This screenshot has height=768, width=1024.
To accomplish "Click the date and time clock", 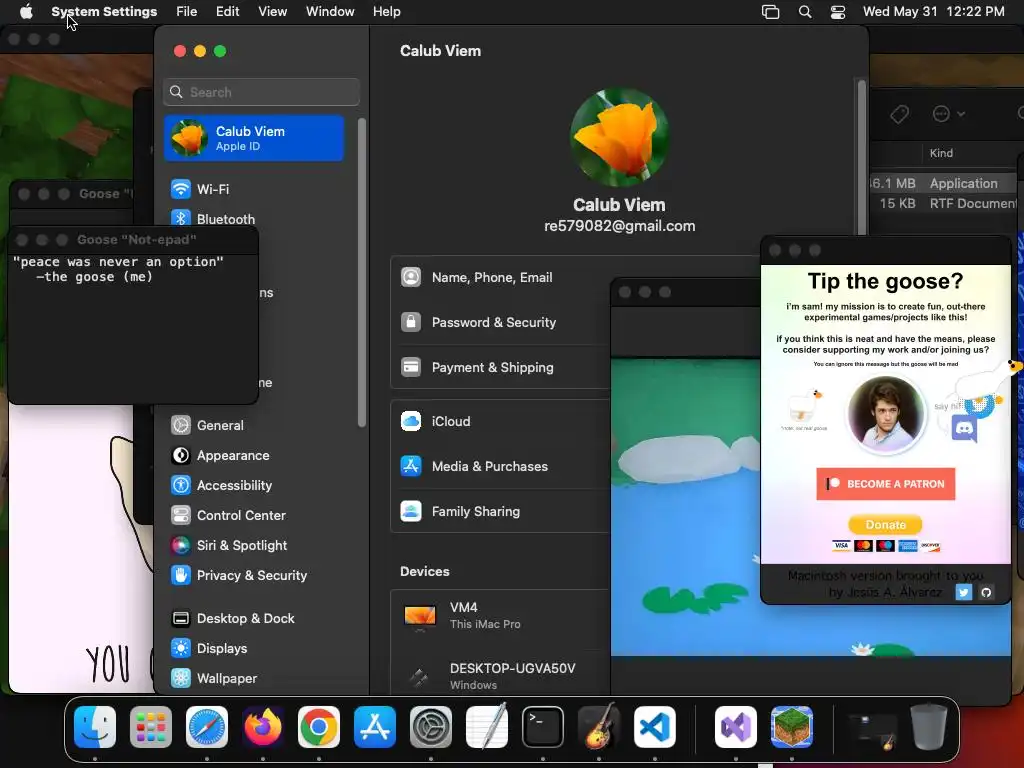I will click(x=933, y=12).
